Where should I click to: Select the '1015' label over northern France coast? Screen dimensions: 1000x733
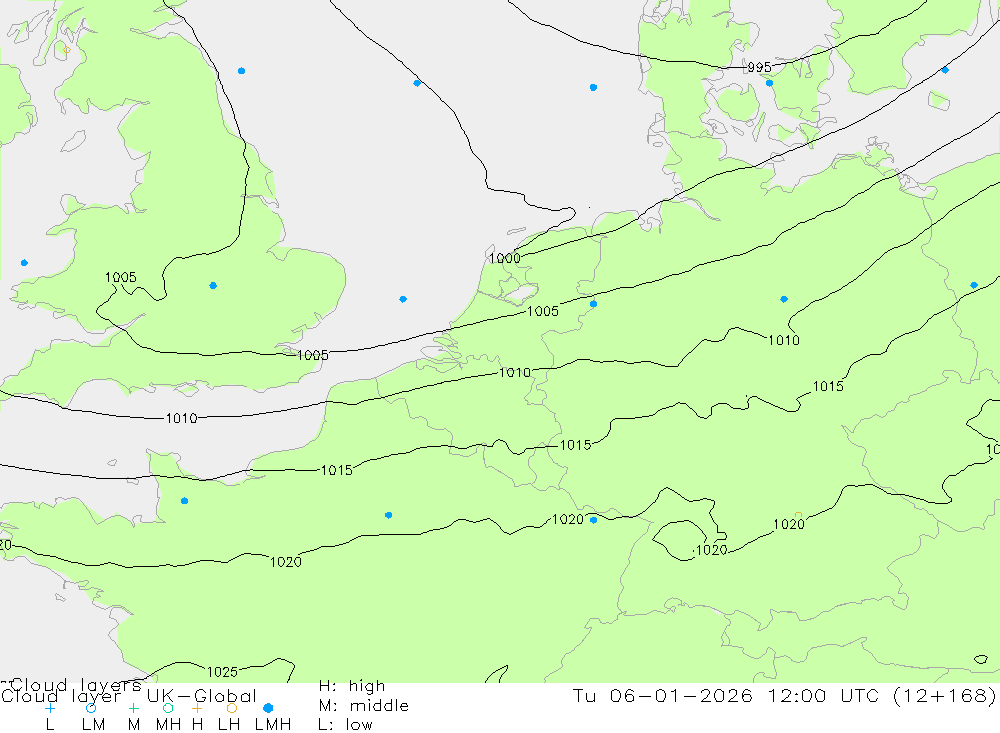click(x=337, y=470)
